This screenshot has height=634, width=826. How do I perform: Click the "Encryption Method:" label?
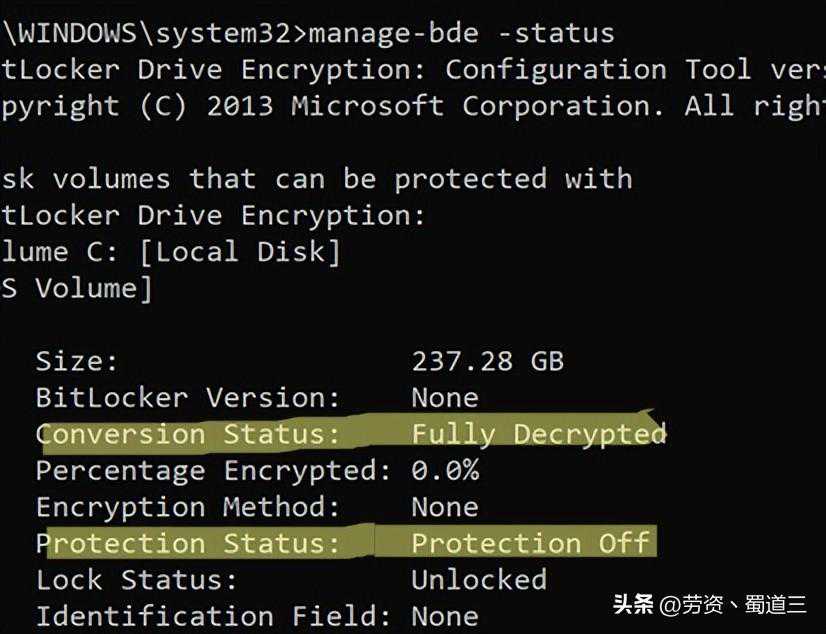pos(188,507)
